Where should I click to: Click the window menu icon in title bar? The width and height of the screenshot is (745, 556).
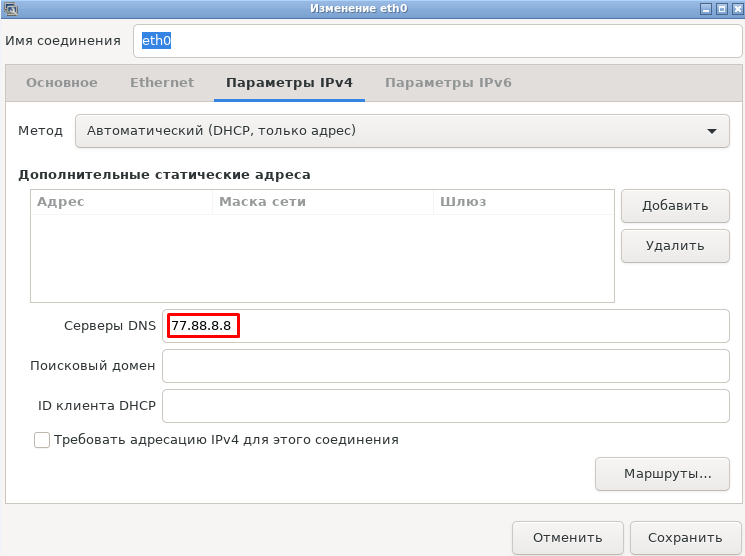pos(10,9)
